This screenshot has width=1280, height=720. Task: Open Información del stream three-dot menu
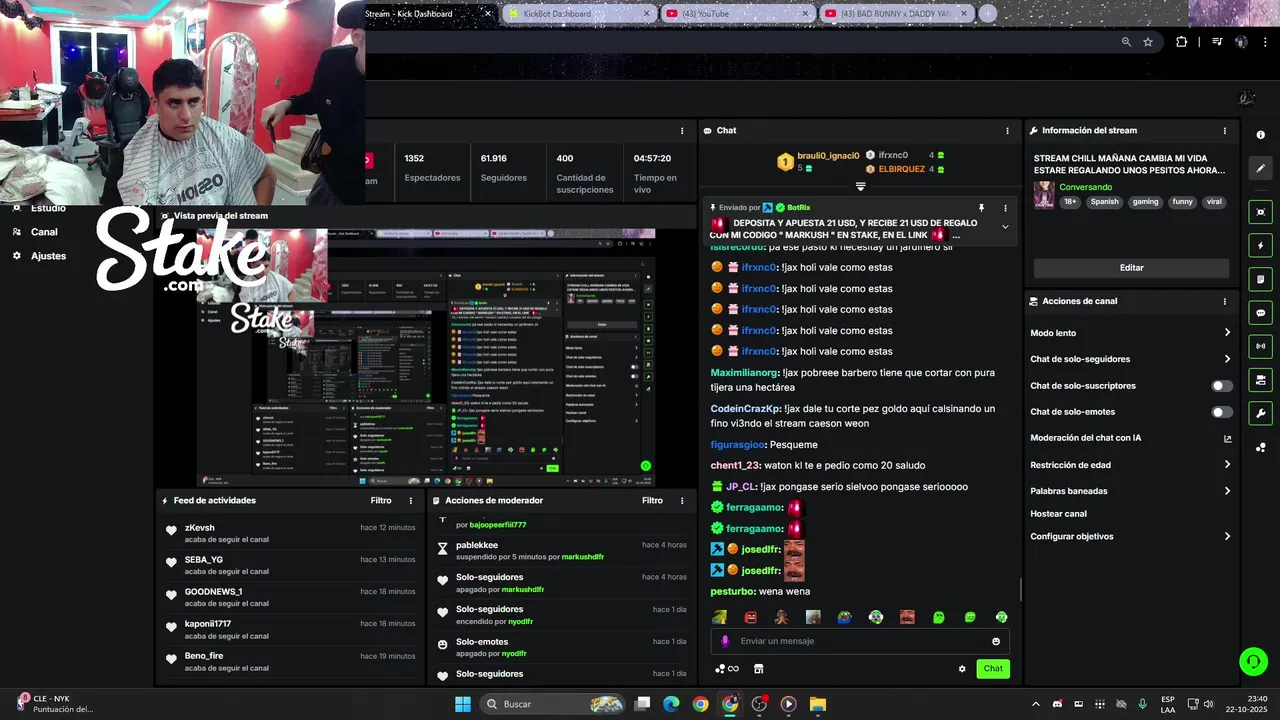(x=1224, y=131)
